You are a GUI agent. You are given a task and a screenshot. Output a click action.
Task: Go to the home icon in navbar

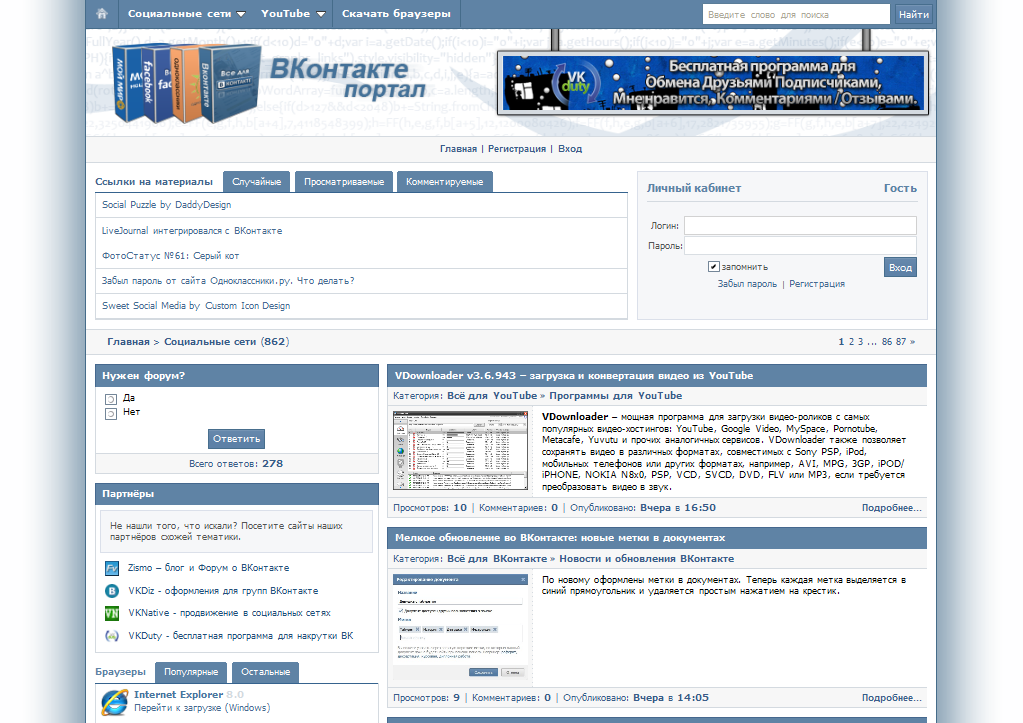coord(102,14)
